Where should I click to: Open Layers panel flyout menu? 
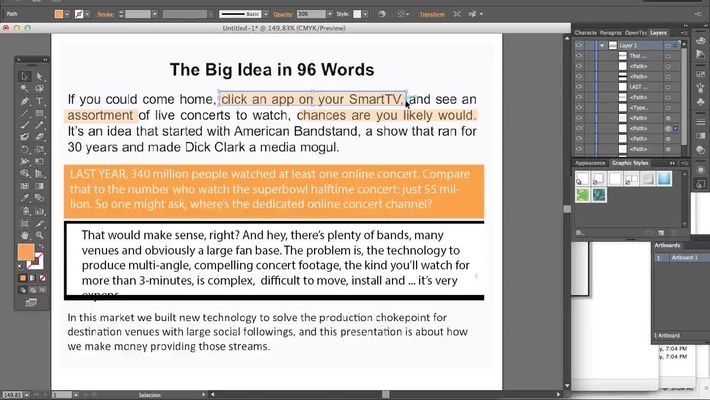pyautogui.click(x=683, y=33)
